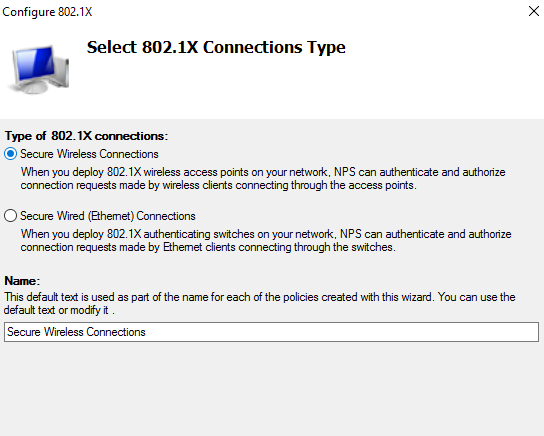Screen dimensions: 544x436
Task: Click the 'Type of 802.1X connections:' label
Action: click(86, 136)
